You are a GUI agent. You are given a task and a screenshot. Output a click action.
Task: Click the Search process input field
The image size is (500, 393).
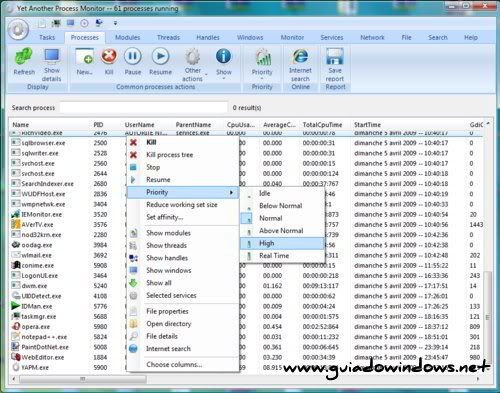[144, 108]
